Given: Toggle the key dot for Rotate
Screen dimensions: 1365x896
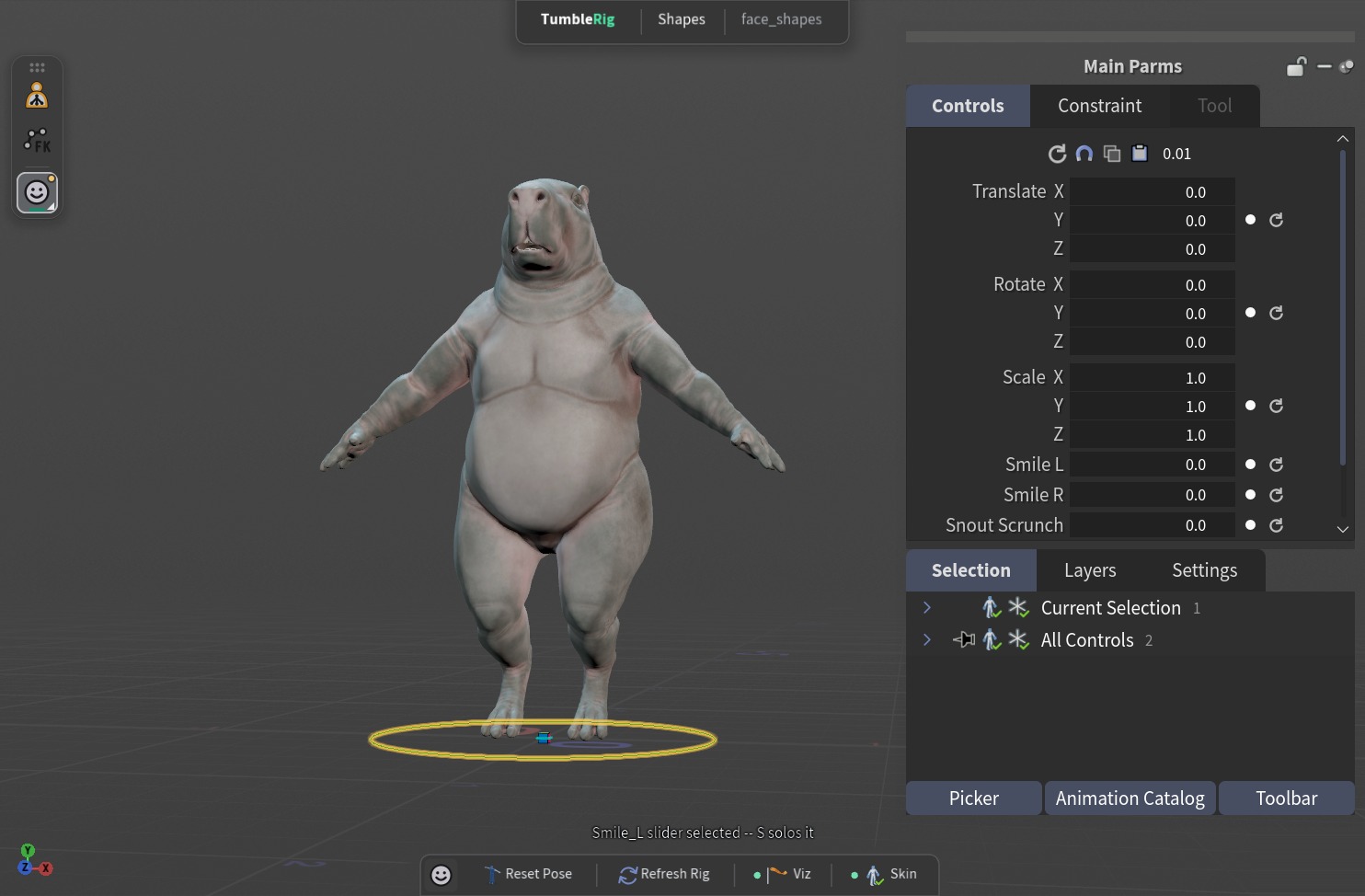Looking at the screenshot, I should coord(1250,313).
